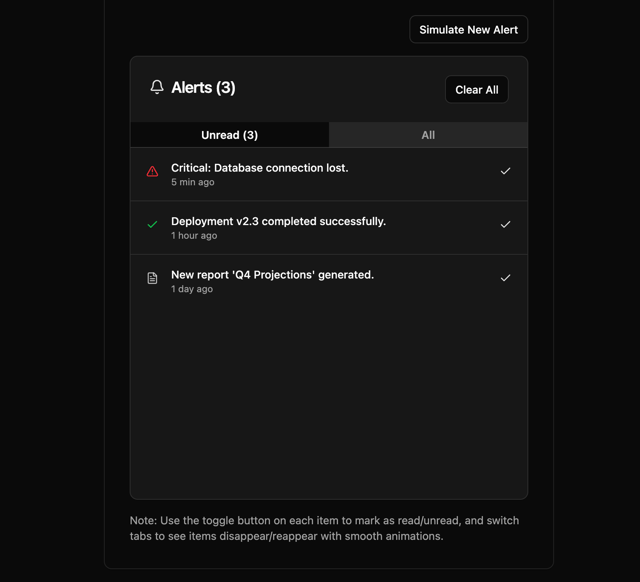Click the green checkmark deployment icon
The height and width of the screenshot is (582, 640).
[152, 224]
